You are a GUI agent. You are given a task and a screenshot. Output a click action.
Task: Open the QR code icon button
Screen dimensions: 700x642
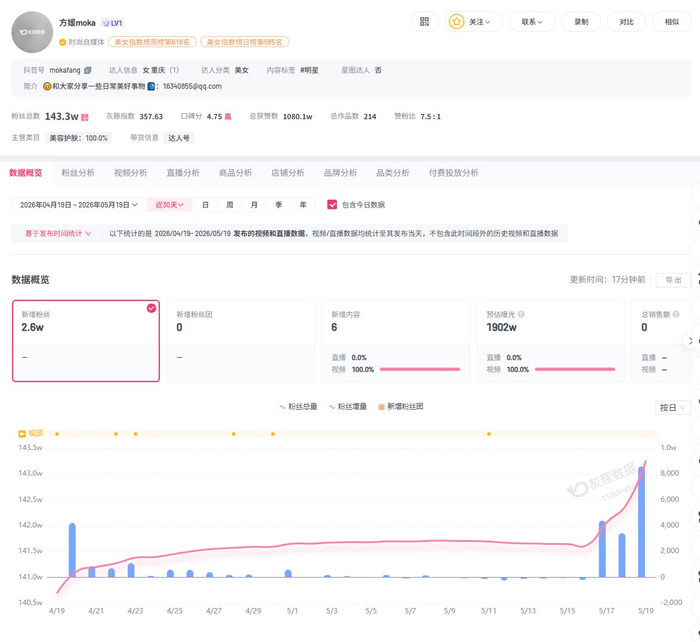(424, 22)
